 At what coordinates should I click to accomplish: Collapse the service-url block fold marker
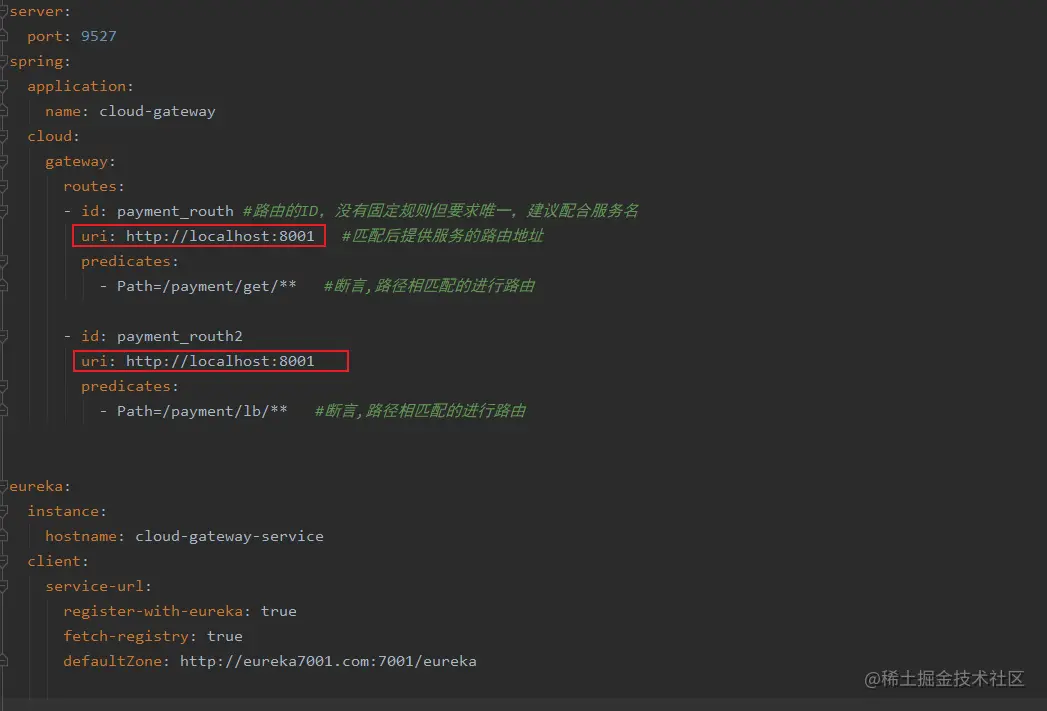click(3, 586)
